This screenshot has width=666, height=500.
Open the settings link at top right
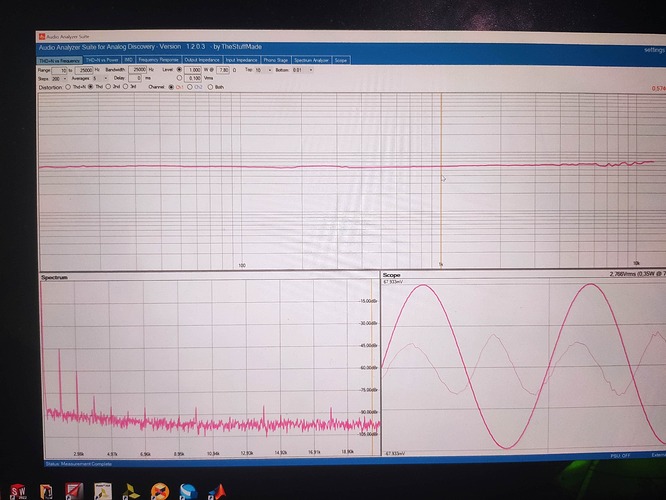[x=653, y=49]
